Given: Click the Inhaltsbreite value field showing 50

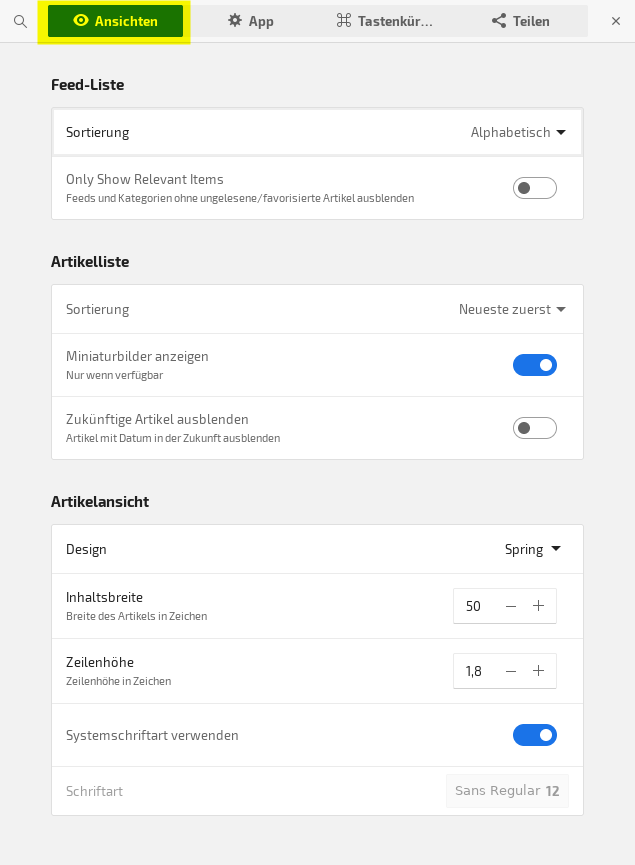Looking at the screenshot, I should (x=473, y=606).
